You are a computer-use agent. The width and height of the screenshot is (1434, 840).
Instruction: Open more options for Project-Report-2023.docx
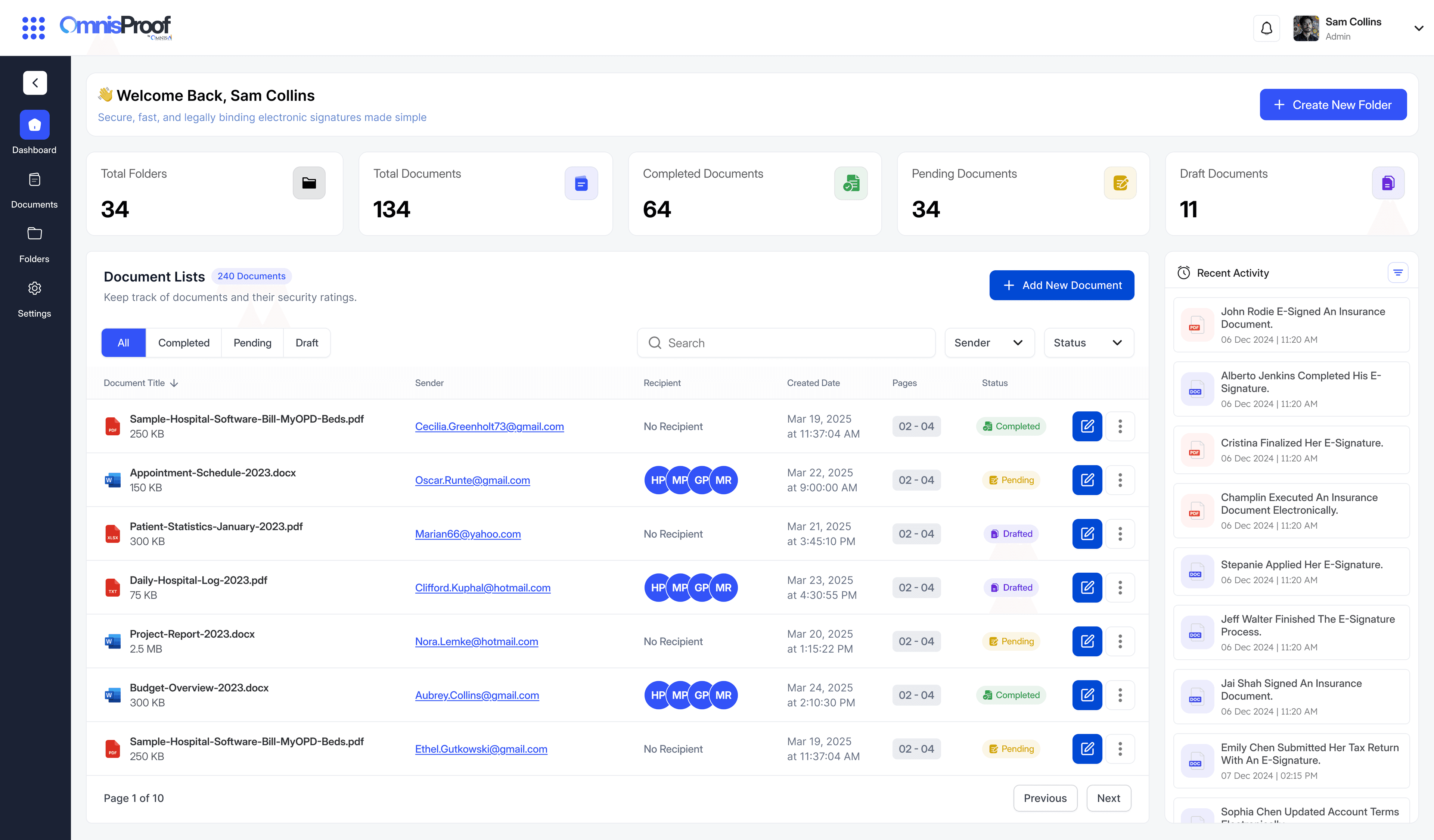(1119, 641)
